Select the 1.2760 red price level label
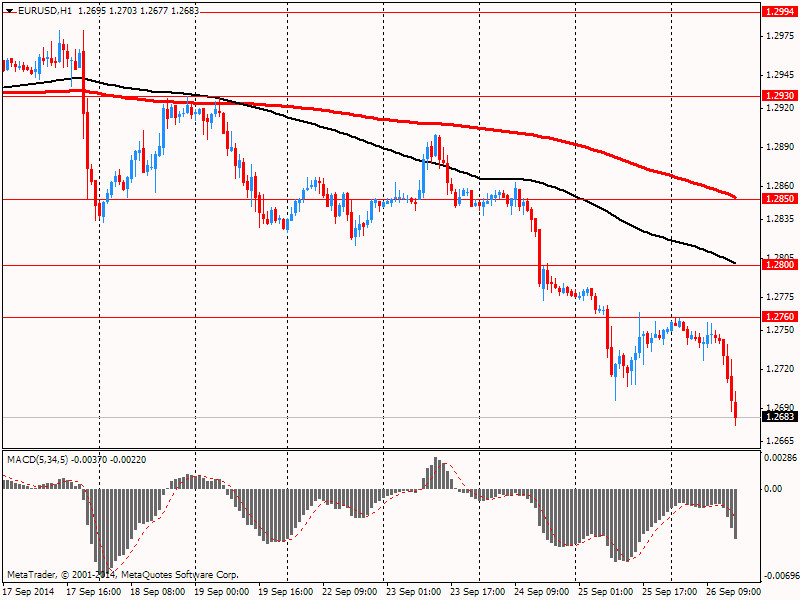 pos(780,317)
